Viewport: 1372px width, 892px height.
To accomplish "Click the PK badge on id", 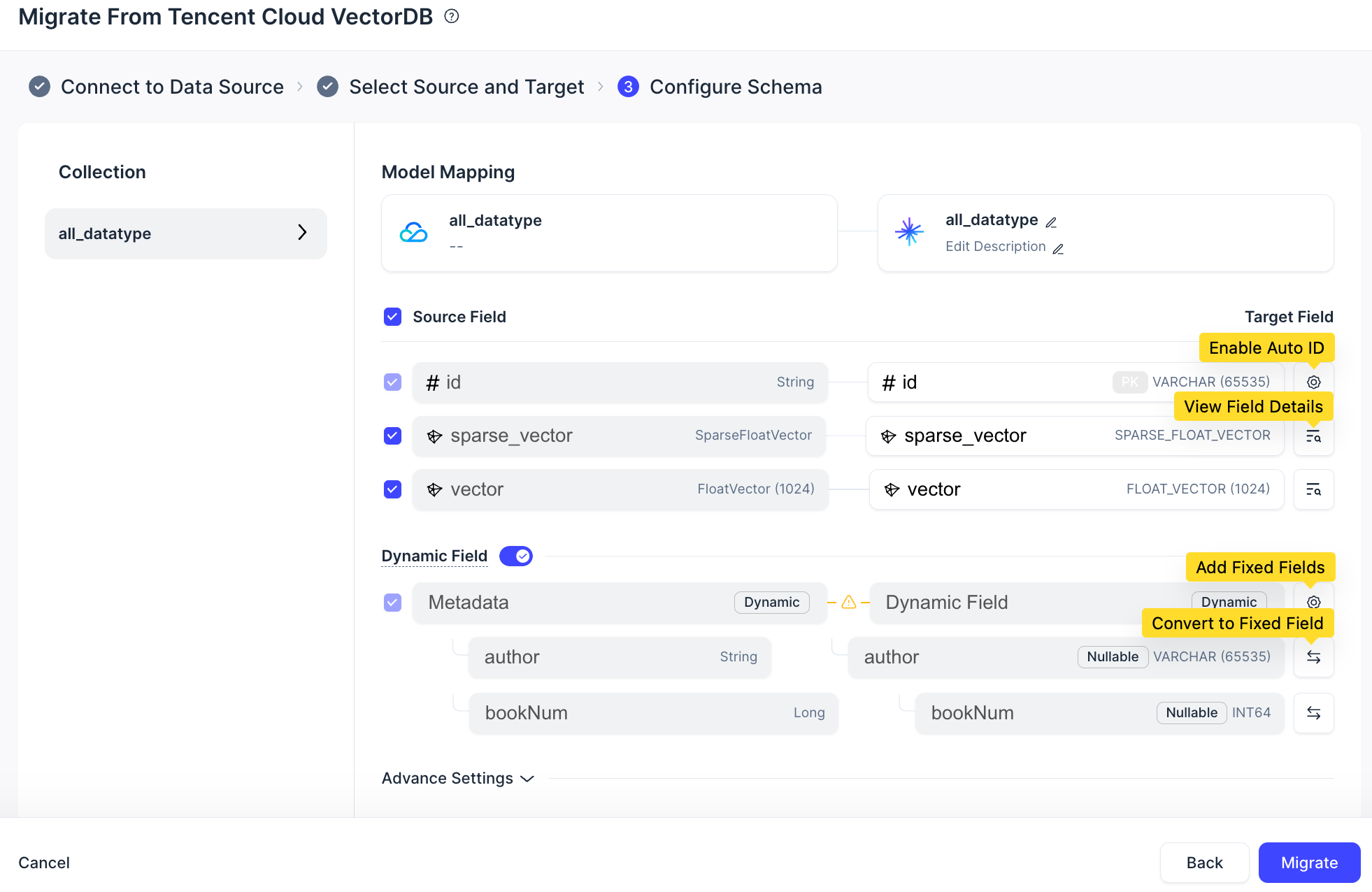I will [x=1129, y=382].
